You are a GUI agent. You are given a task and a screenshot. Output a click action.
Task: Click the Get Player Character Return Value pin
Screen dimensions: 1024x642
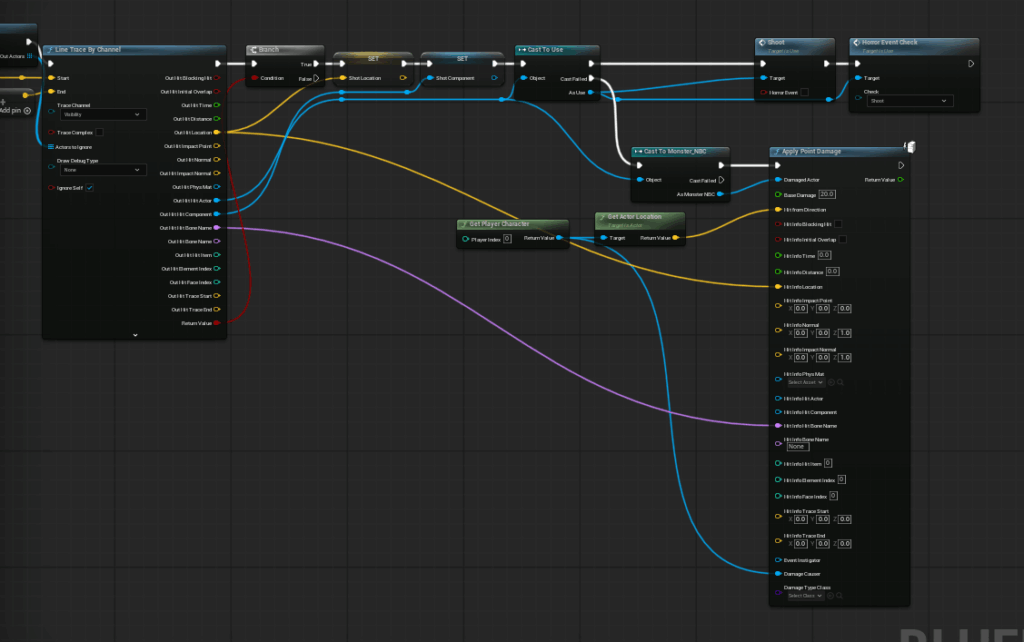tap(559, 238)
